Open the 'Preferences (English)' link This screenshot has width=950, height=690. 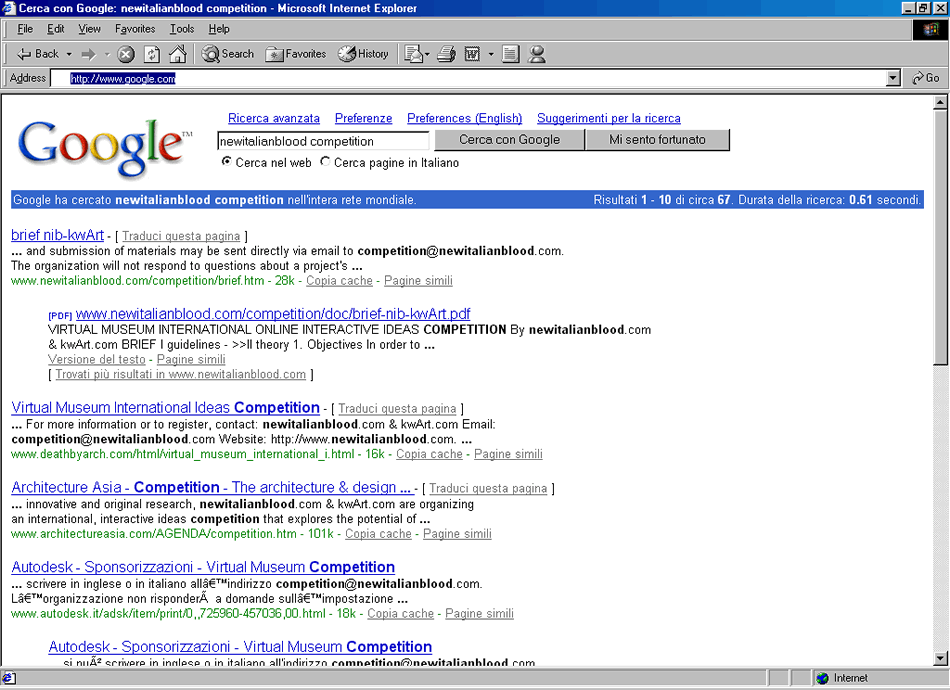pyautogui.click(x=464, y=118)
